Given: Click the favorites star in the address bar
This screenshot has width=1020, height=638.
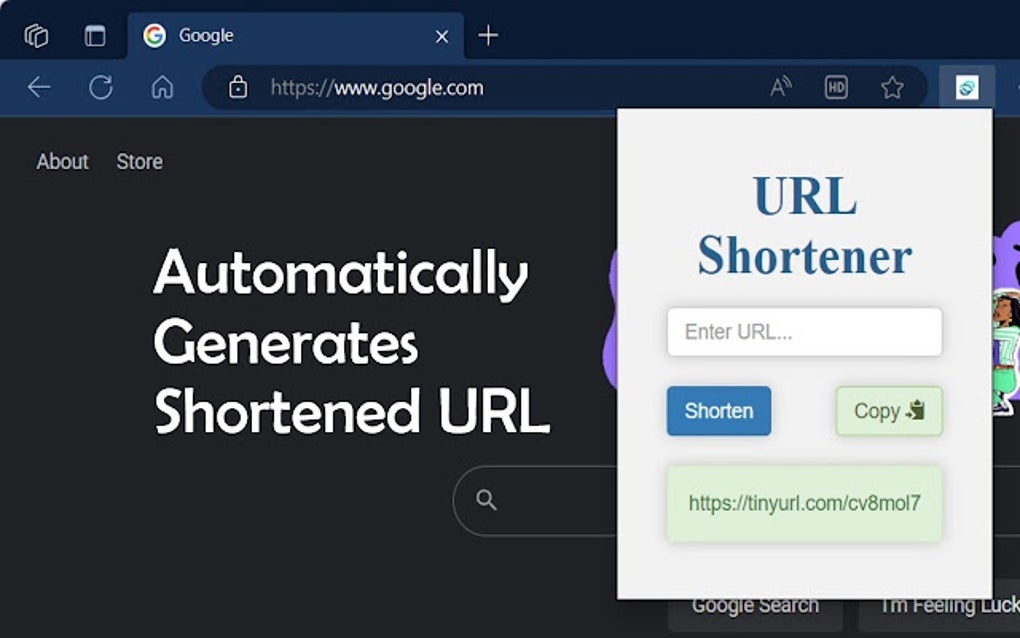Looking at the screenshot, I should click(890, 87).
